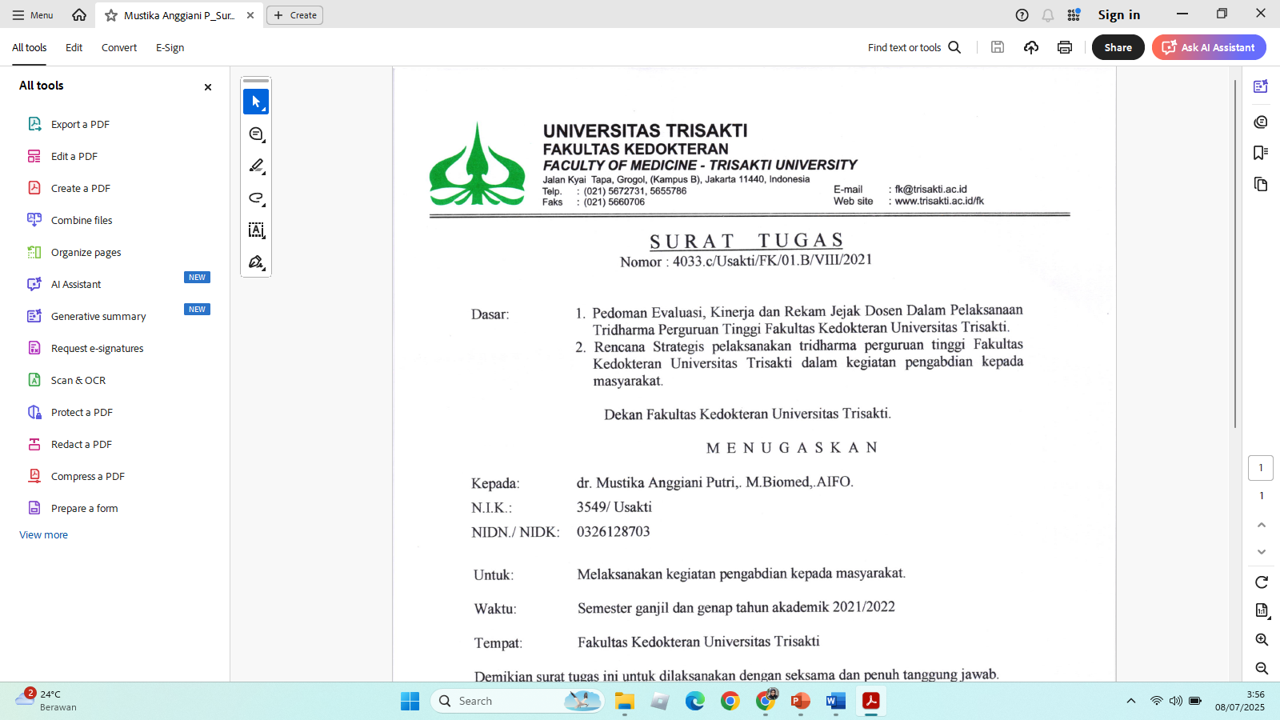Choose the Fill & Sign pen tool
The height and width of the screenshot is (720, 1280).
pos(256,262)
